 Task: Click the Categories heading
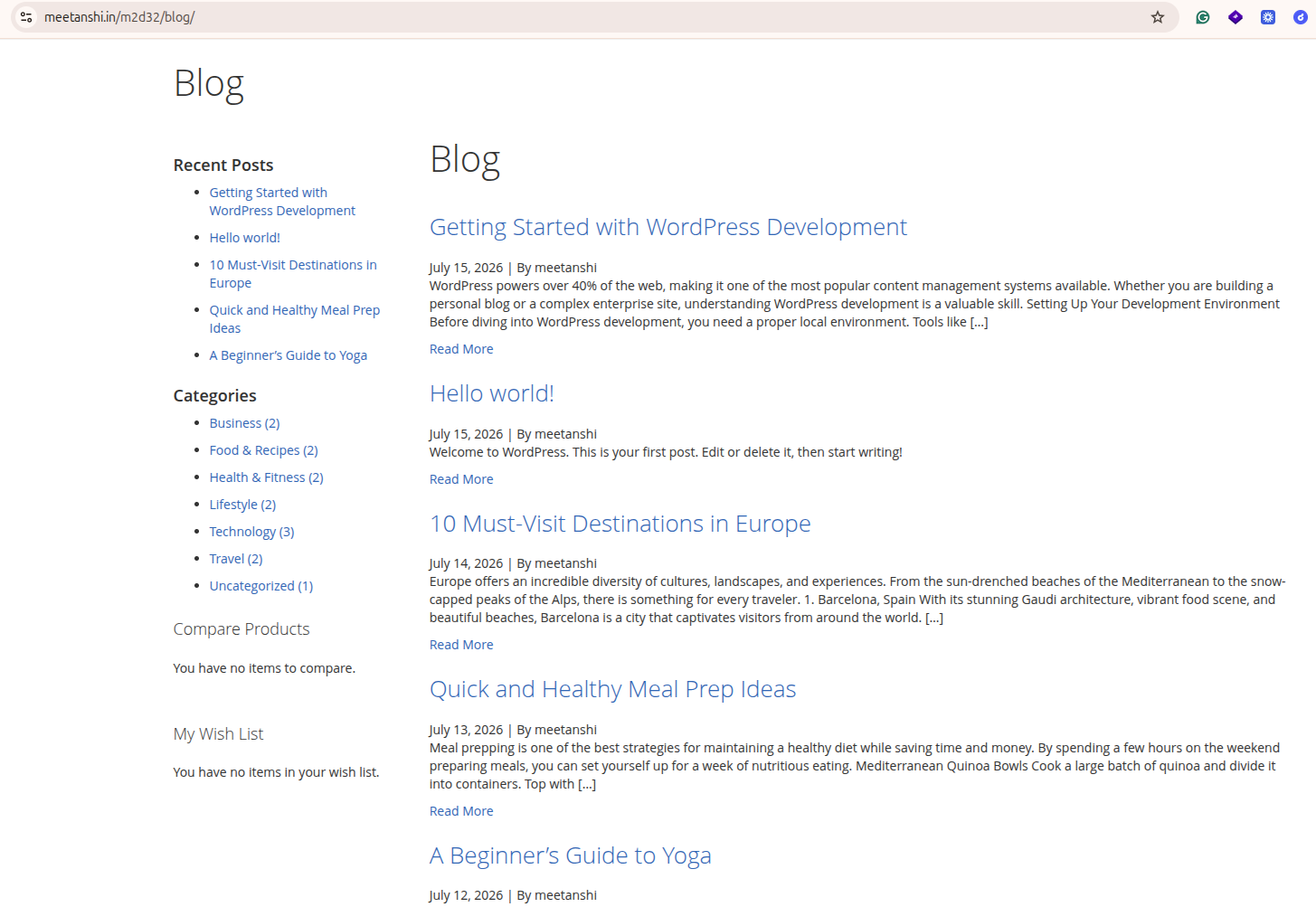pyautogui.click(x=215, y=396)
